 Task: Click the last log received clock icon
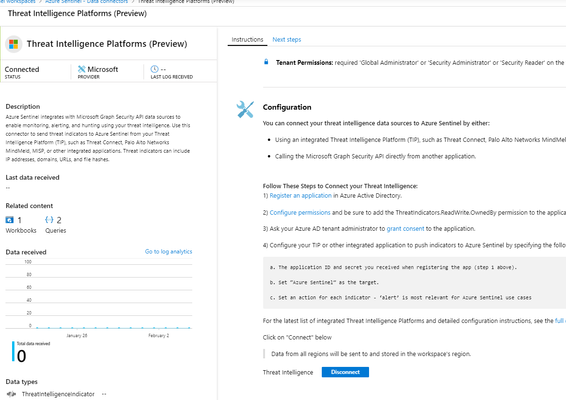click(x=154, y=69)
